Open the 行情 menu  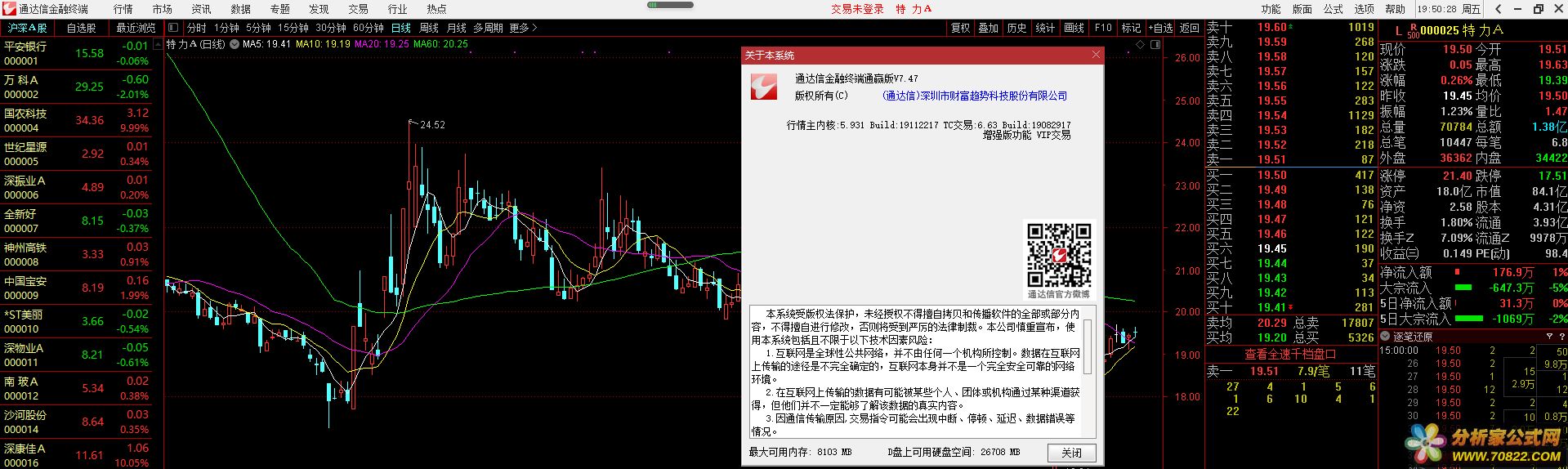(x=123, y=9)
